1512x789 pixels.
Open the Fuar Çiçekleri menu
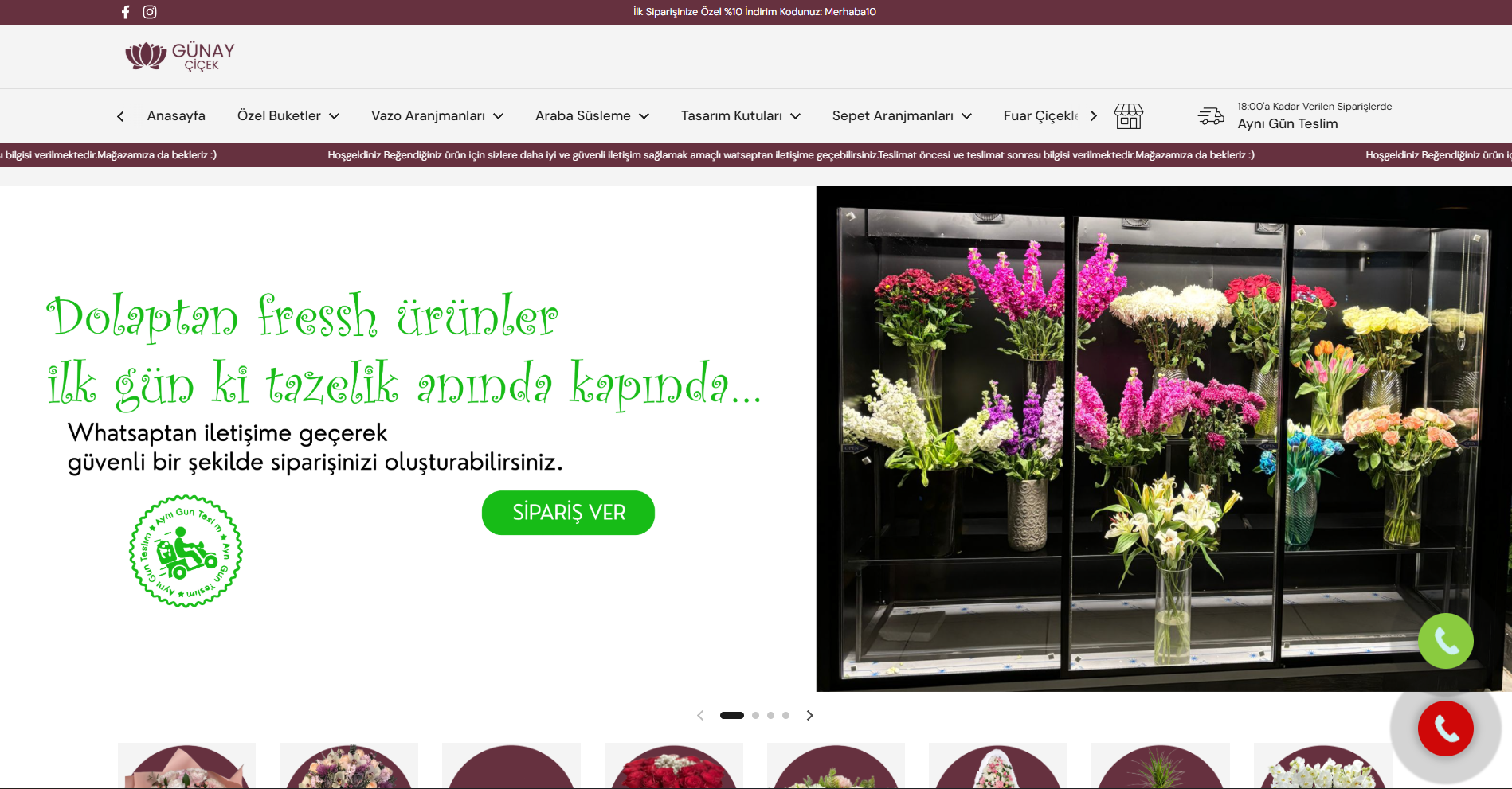[x=1041, y=116]
